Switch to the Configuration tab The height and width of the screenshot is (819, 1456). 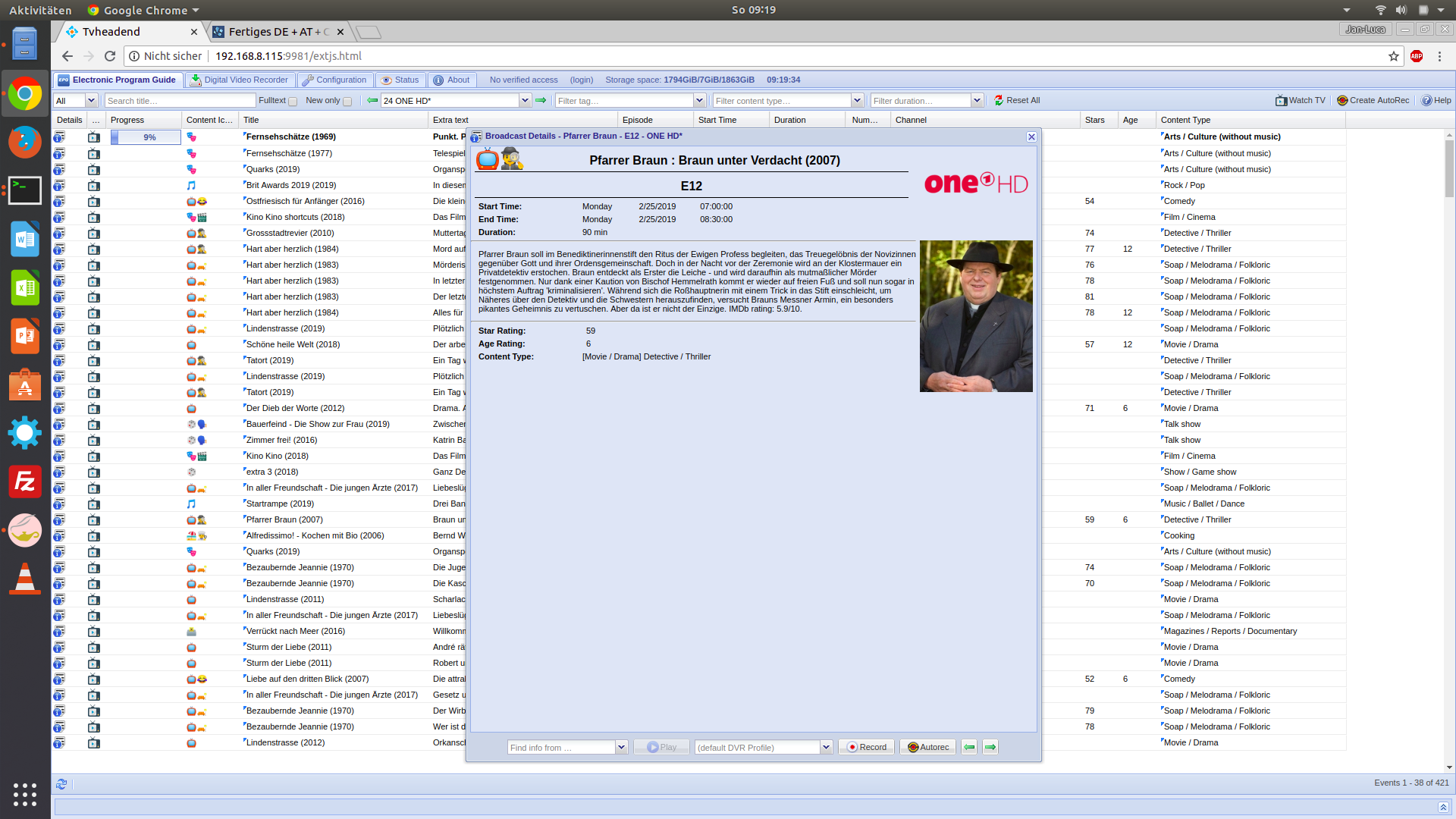pyautogui.click(x=334, y=80)
